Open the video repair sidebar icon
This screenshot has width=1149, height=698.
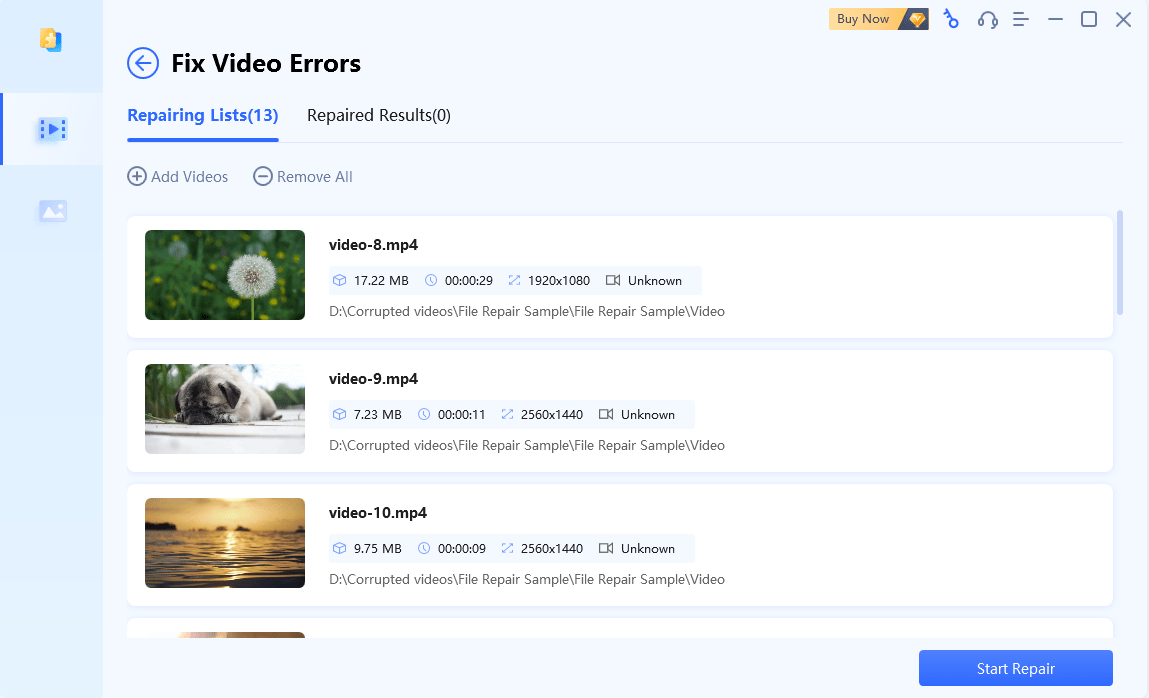(x=52, y=129)
